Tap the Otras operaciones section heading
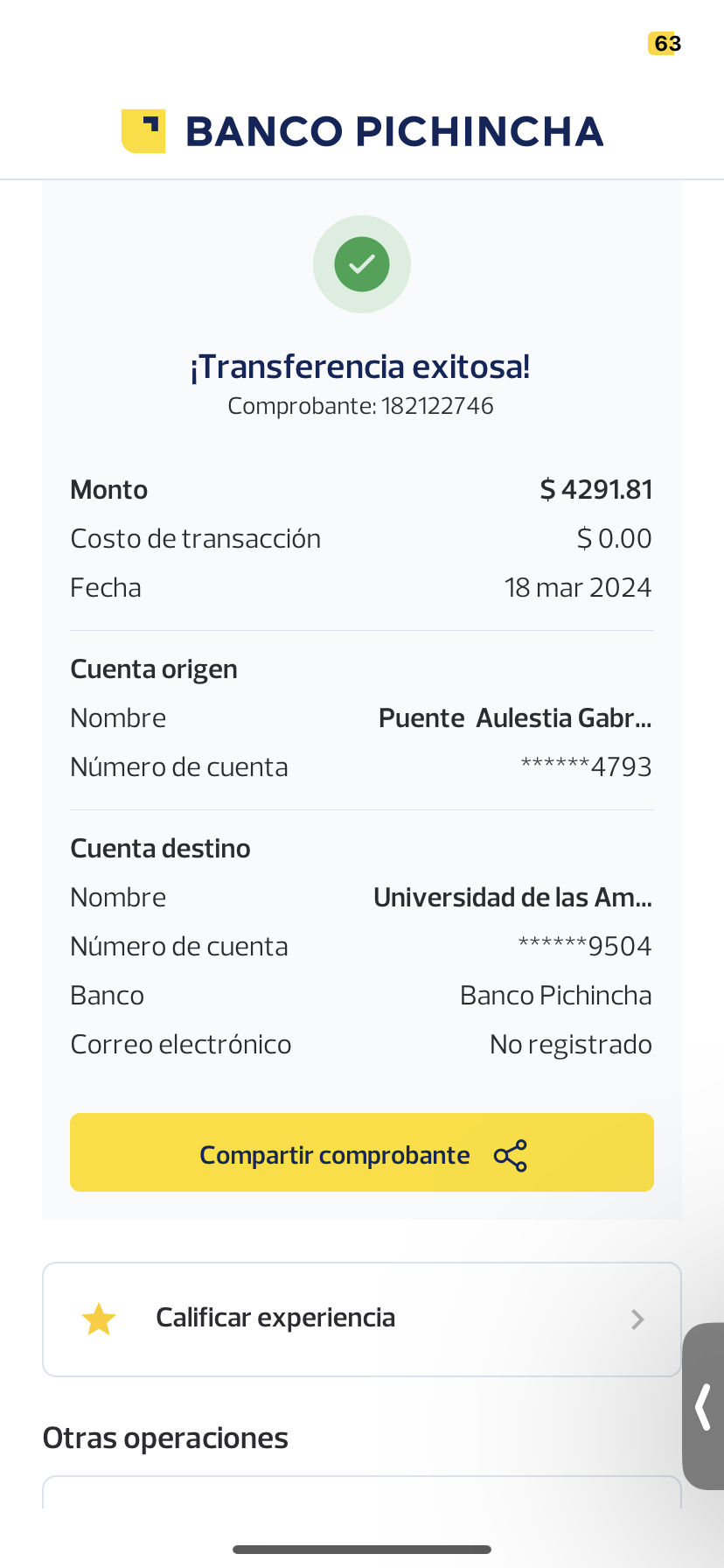Screen dimensions: 724x1568 coord(165,1438)
